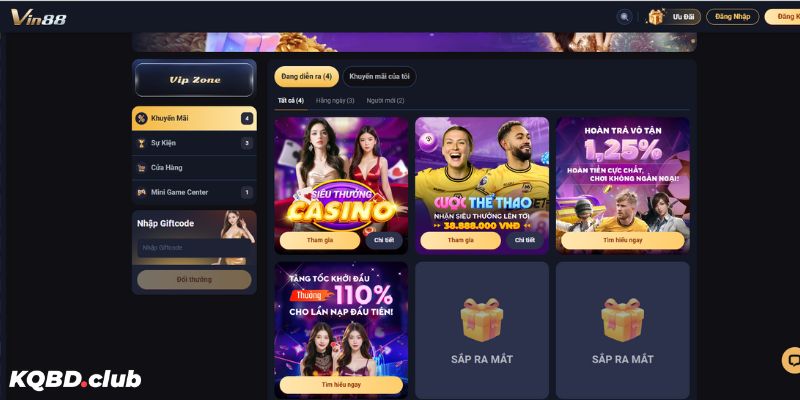This screenshot has height=400, width=800.
Task: Click Tìm hiểu ngay on 1,25% refund card
Action: tap(622, 240)
